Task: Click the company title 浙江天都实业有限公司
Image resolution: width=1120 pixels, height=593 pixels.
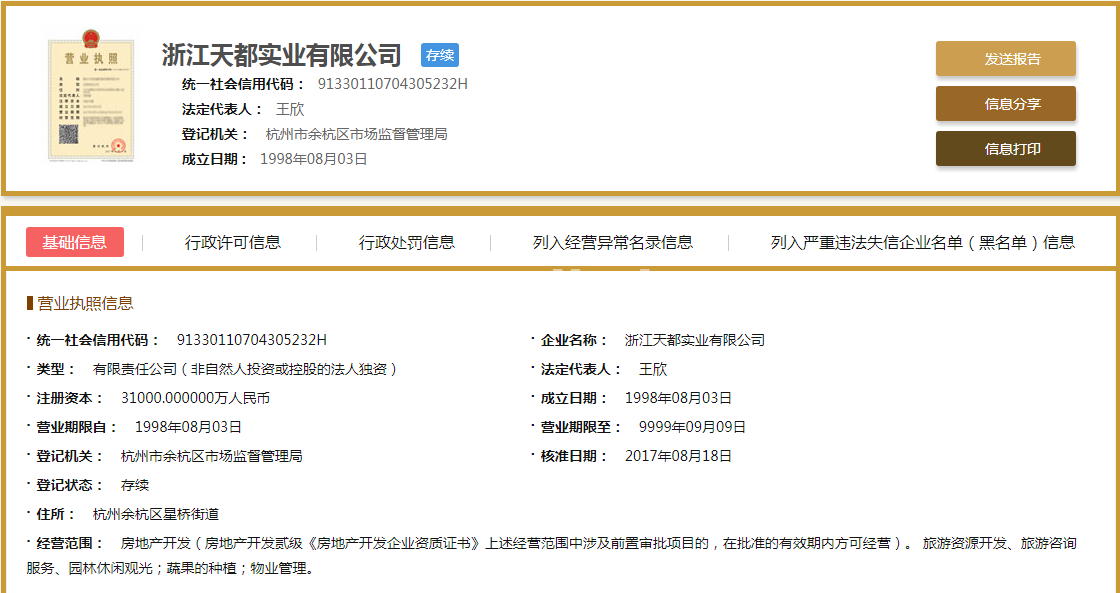Action: pyautogui.click(x=281, y=55)
